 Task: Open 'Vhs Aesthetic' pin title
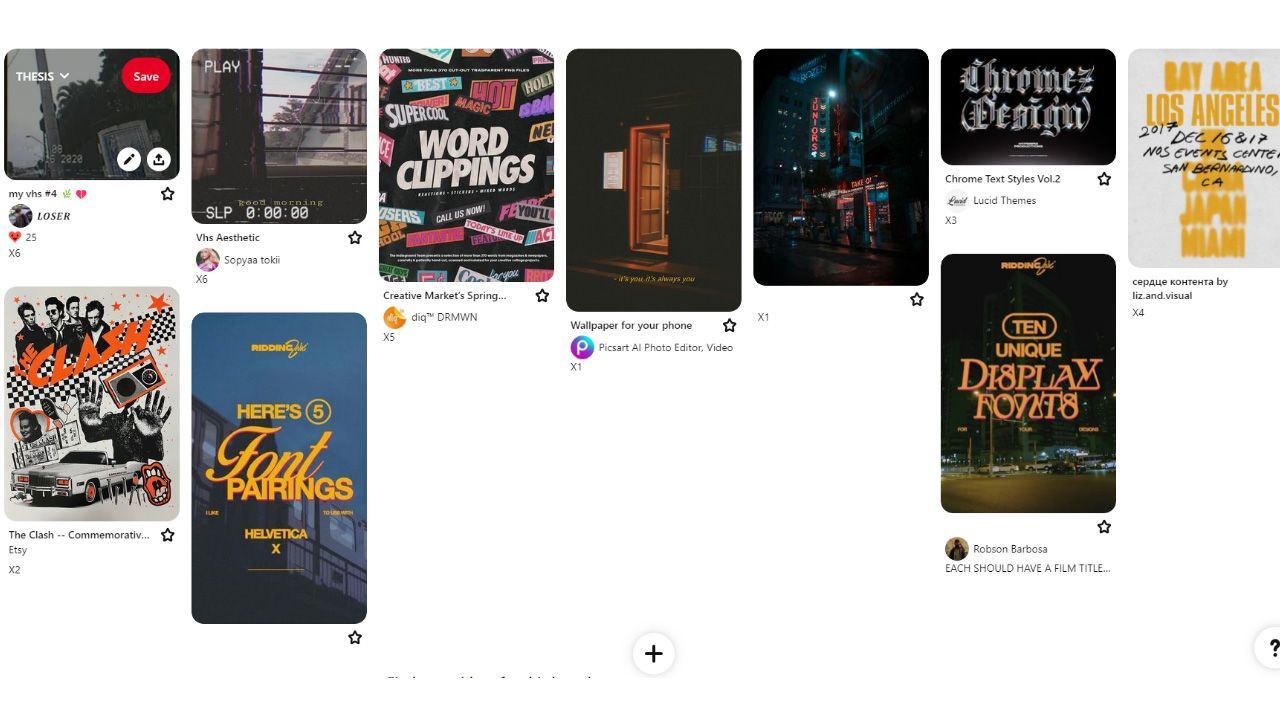tap(228, 238)
